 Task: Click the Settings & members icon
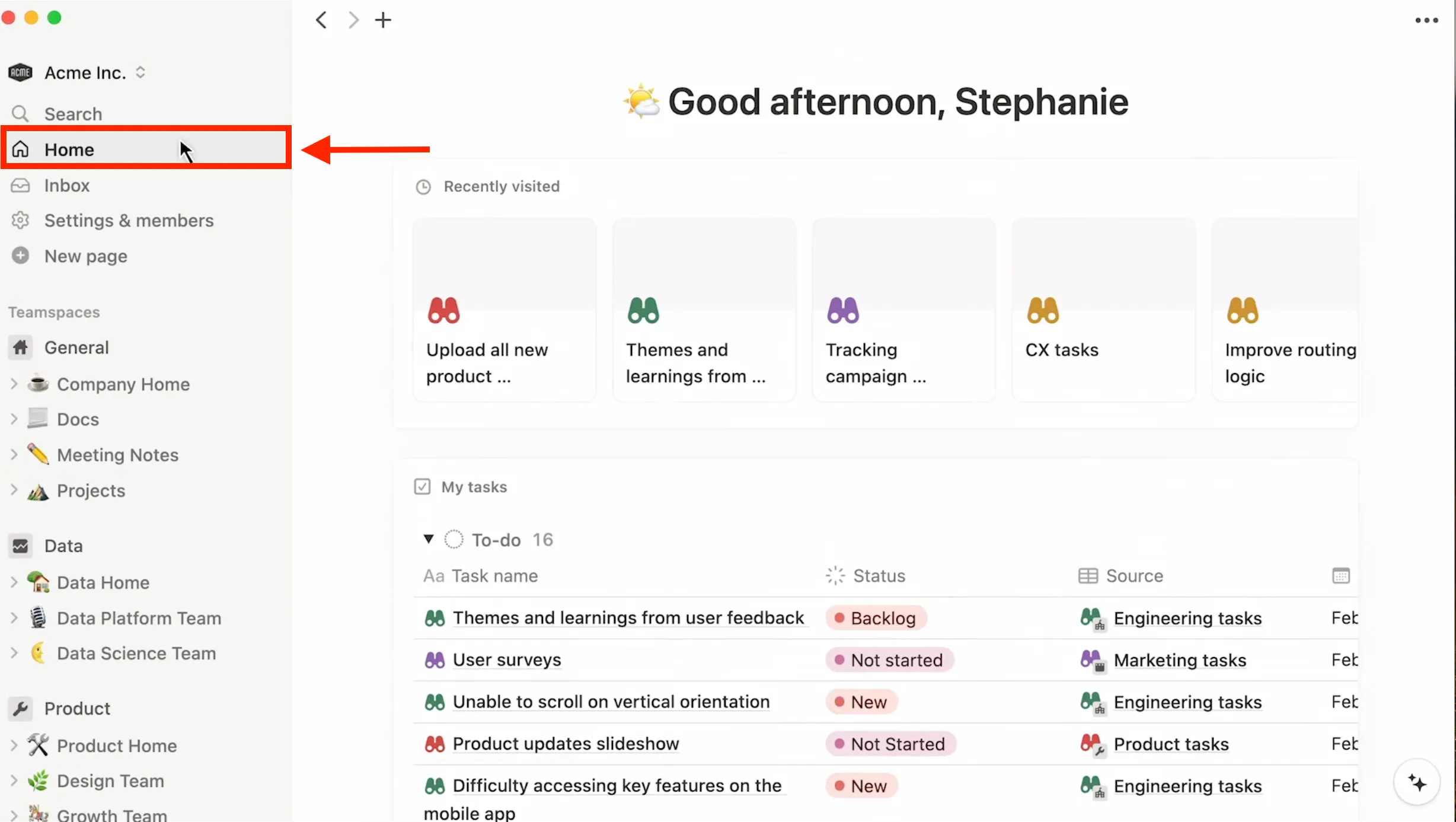coord(21,220)
